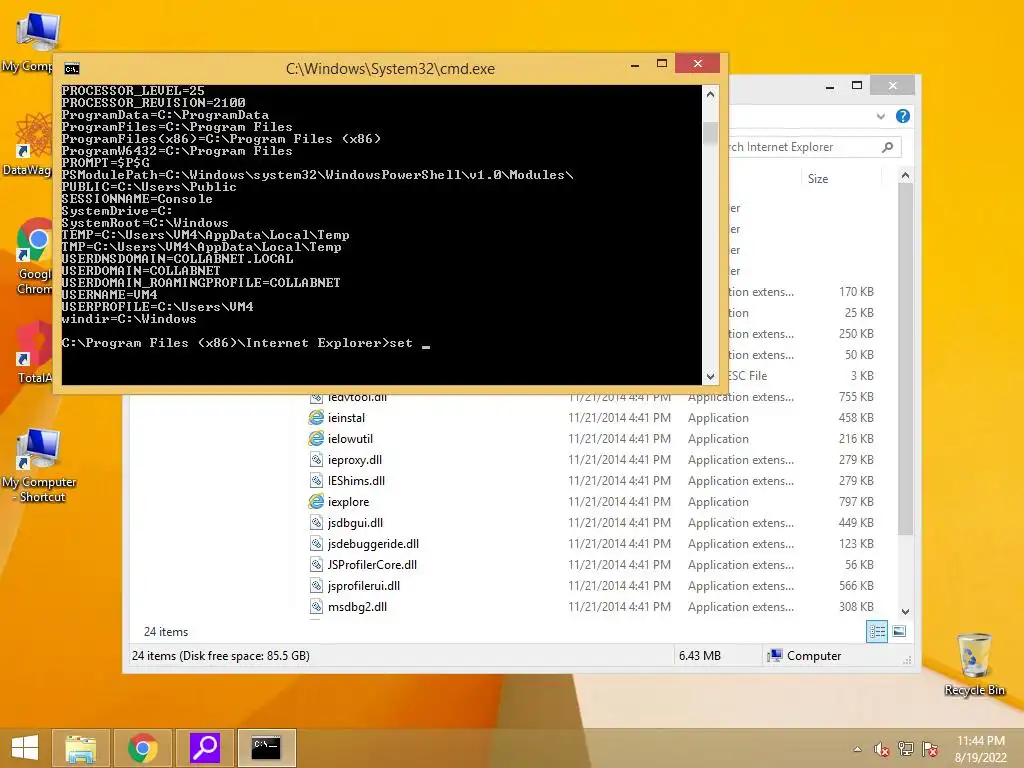The width and height of the screenshot is (1024, 768).
Task: Select the msdbg2.dll file icon
Action: point(316,607)
